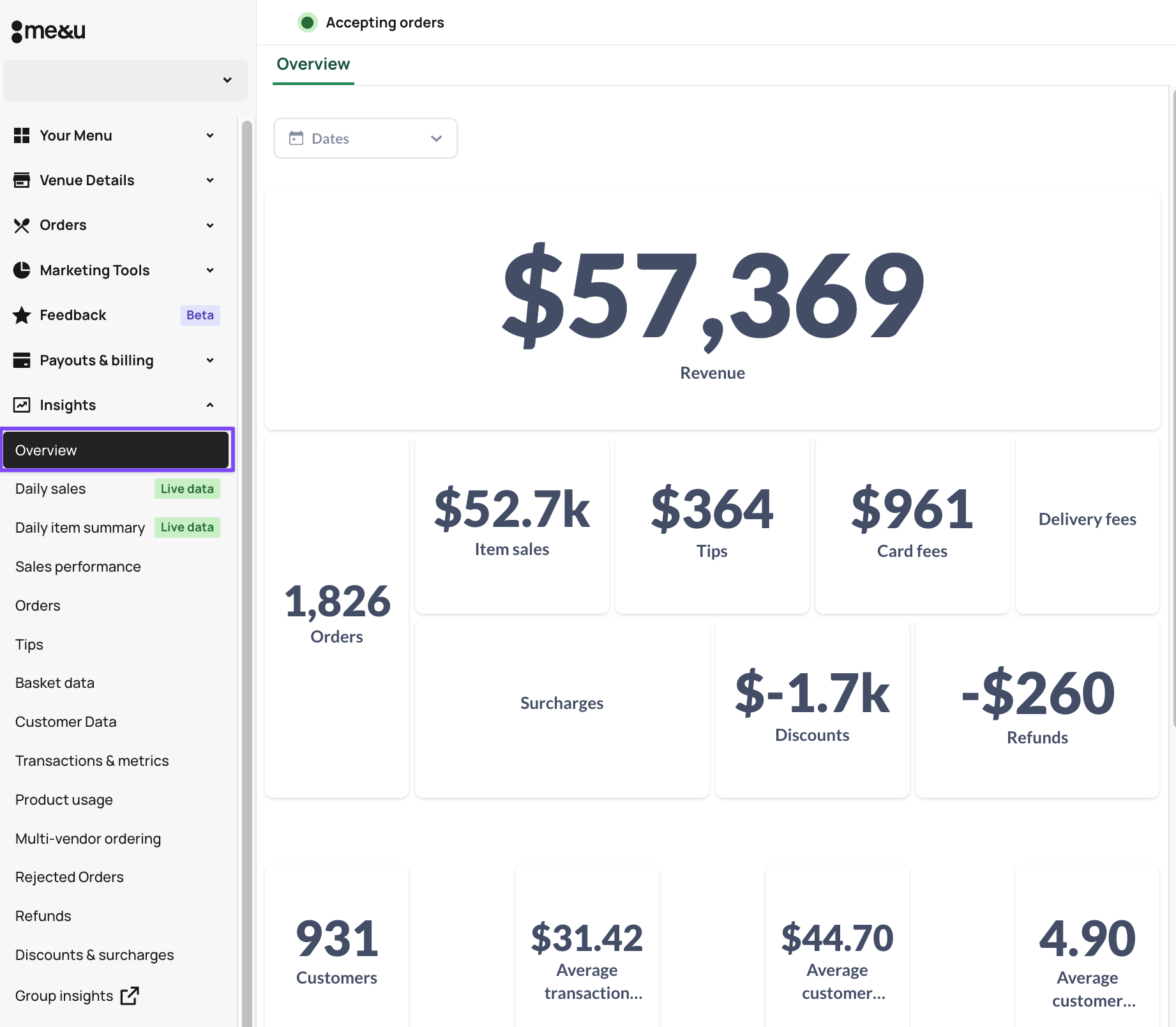The width and height of the screenshot is (1176, 1027).
Task: Open the Customer Data page
Action: [66, 722]
